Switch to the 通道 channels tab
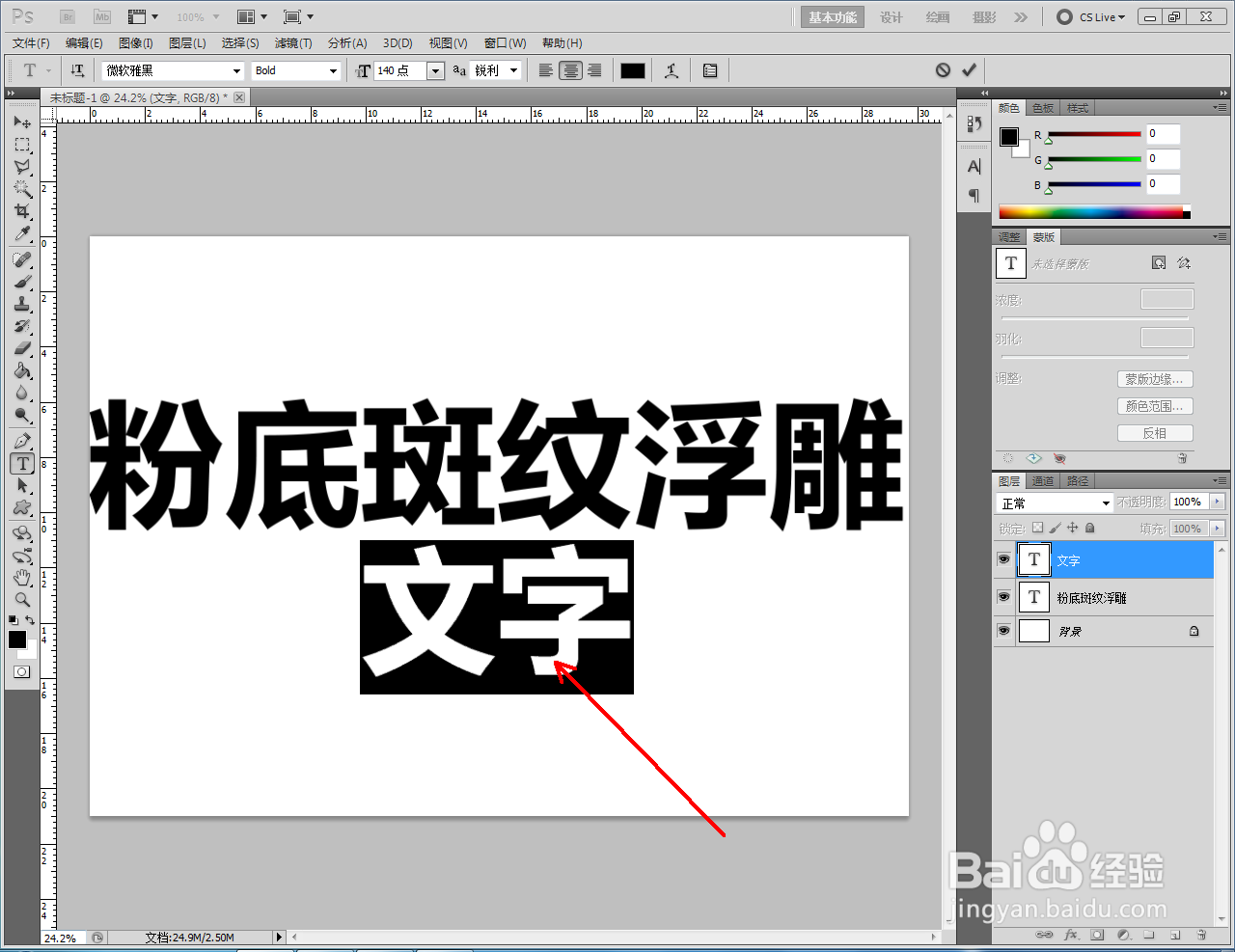The width and height of the screenshot is (1235, 952). [1043, 480]
